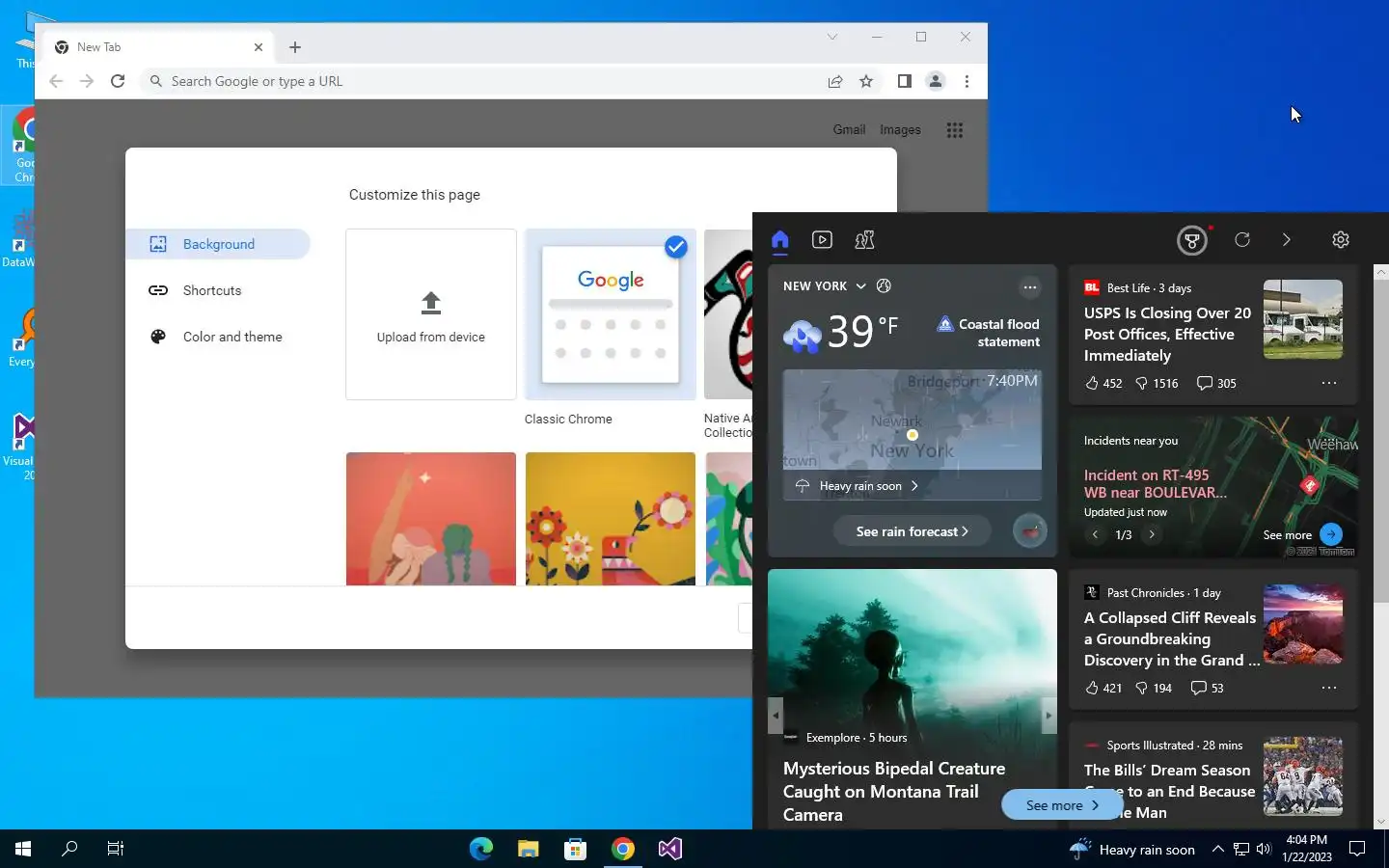Open the widgets Sports tab icon
Image resolution: width=1389 pixels, height=868 pixels.
point(864,240)
